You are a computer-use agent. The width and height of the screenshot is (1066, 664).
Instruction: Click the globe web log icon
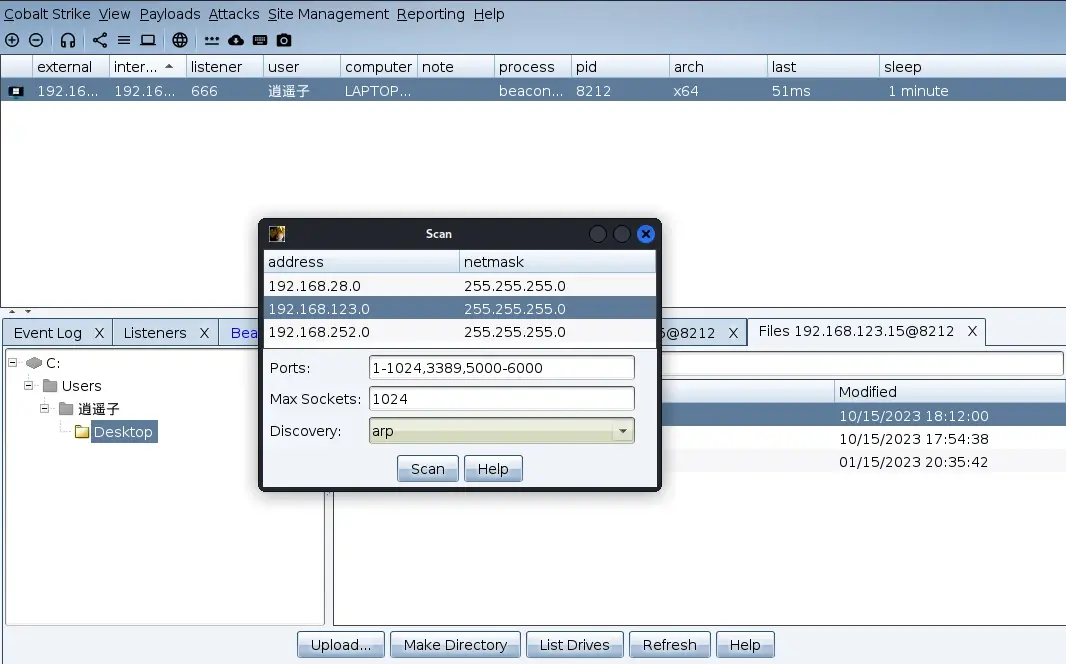point(179,40)
